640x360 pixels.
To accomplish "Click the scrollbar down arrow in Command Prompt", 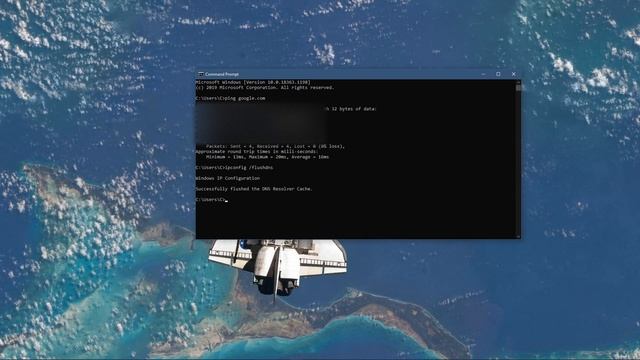I will click(518, 236).
